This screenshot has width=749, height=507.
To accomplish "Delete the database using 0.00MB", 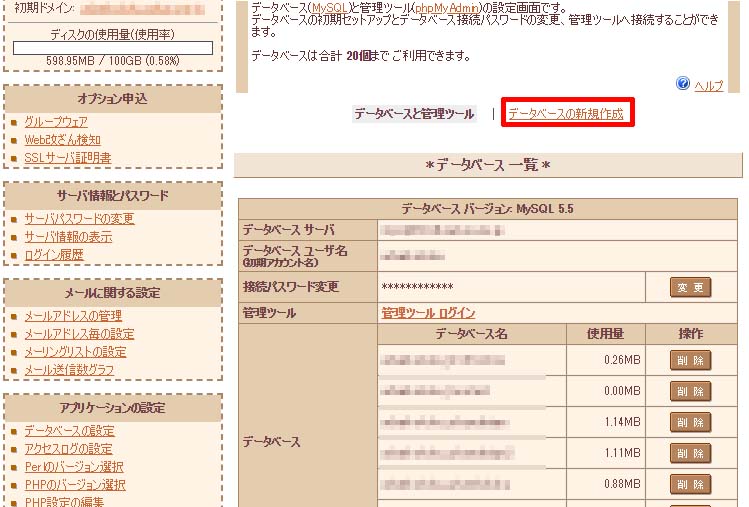I will 690,392.
